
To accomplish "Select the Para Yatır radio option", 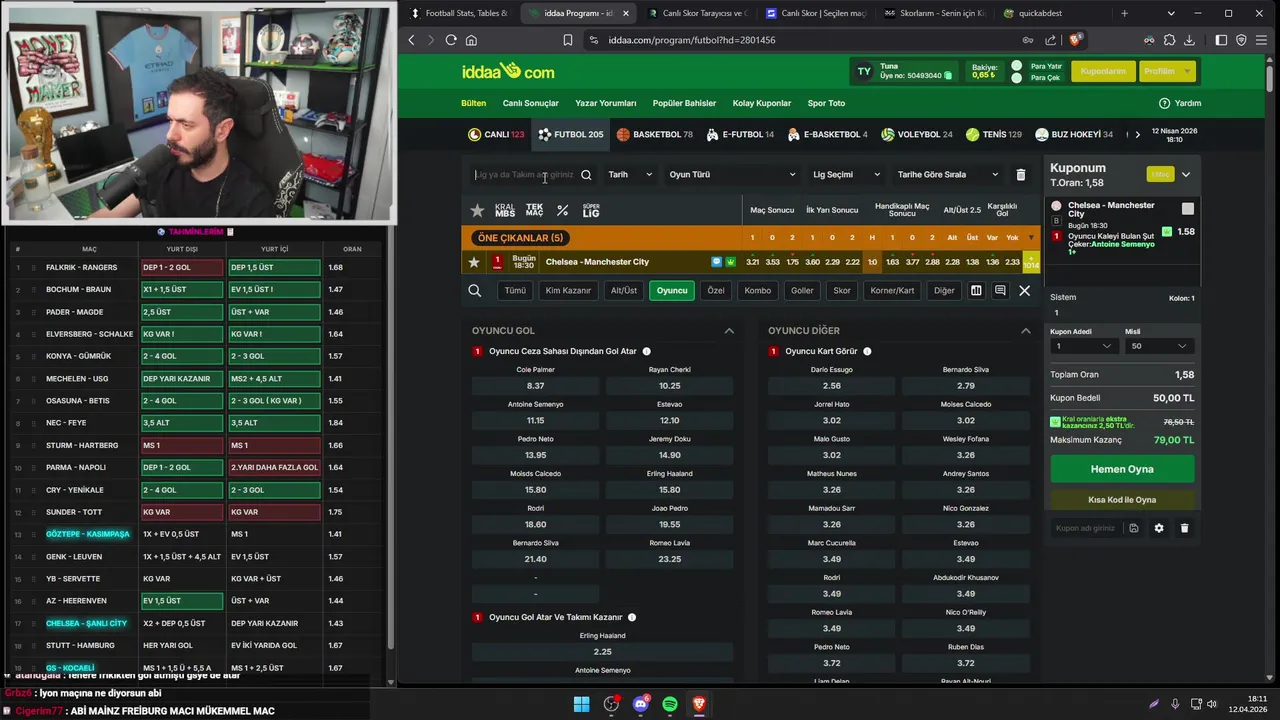I will (1017, 66).
